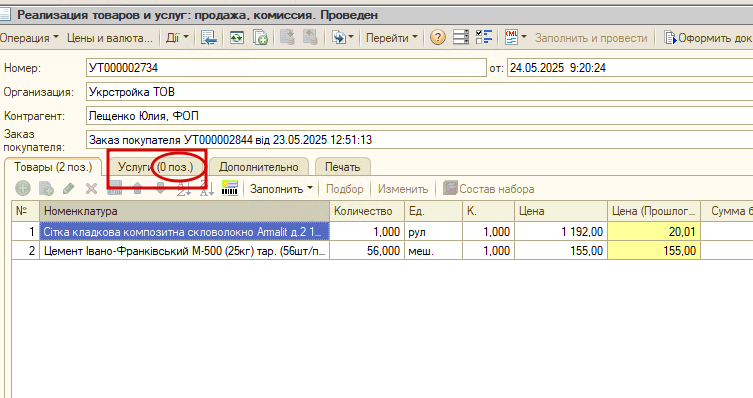Screen dimensions: 753x398
Task: Click the post document icon
Action: tap(287, 37)
